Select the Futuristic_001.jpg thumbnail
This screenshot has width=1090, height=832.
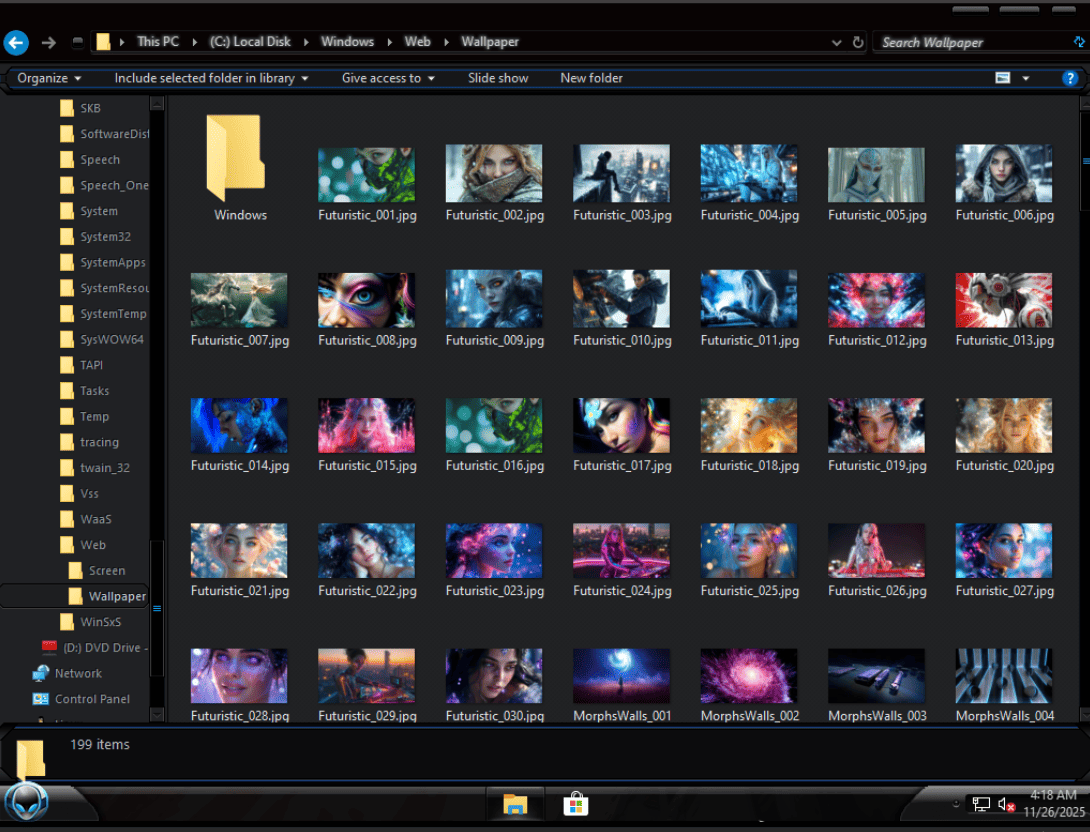[366, 174]
